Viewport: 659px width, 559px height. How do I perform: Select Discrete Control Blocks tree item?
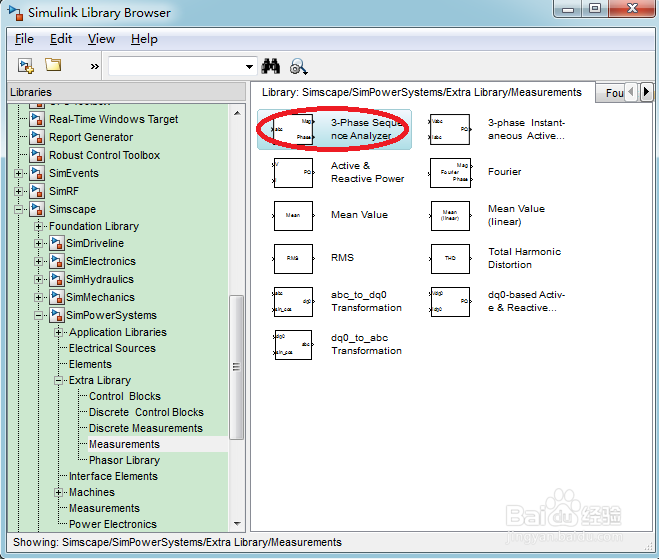click(146, 412)
